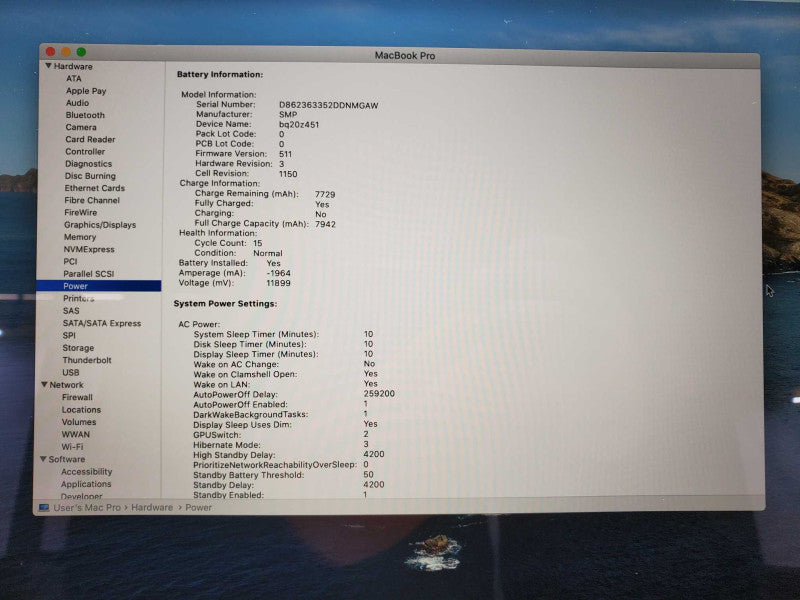
Task: Click Hardware in the path bar
Action: point(152,508)
